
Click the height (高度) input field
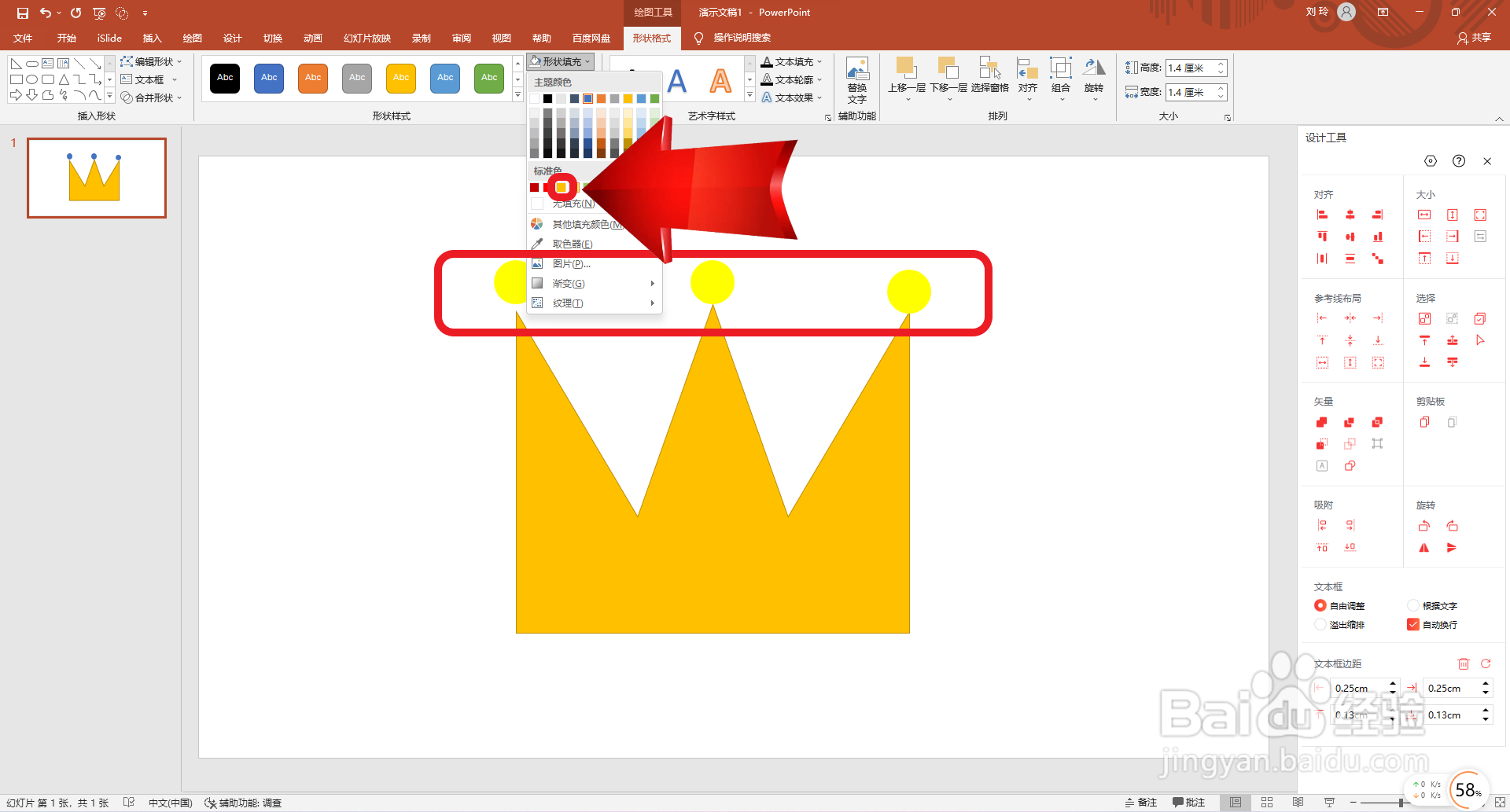click(x=1190, y=68)
